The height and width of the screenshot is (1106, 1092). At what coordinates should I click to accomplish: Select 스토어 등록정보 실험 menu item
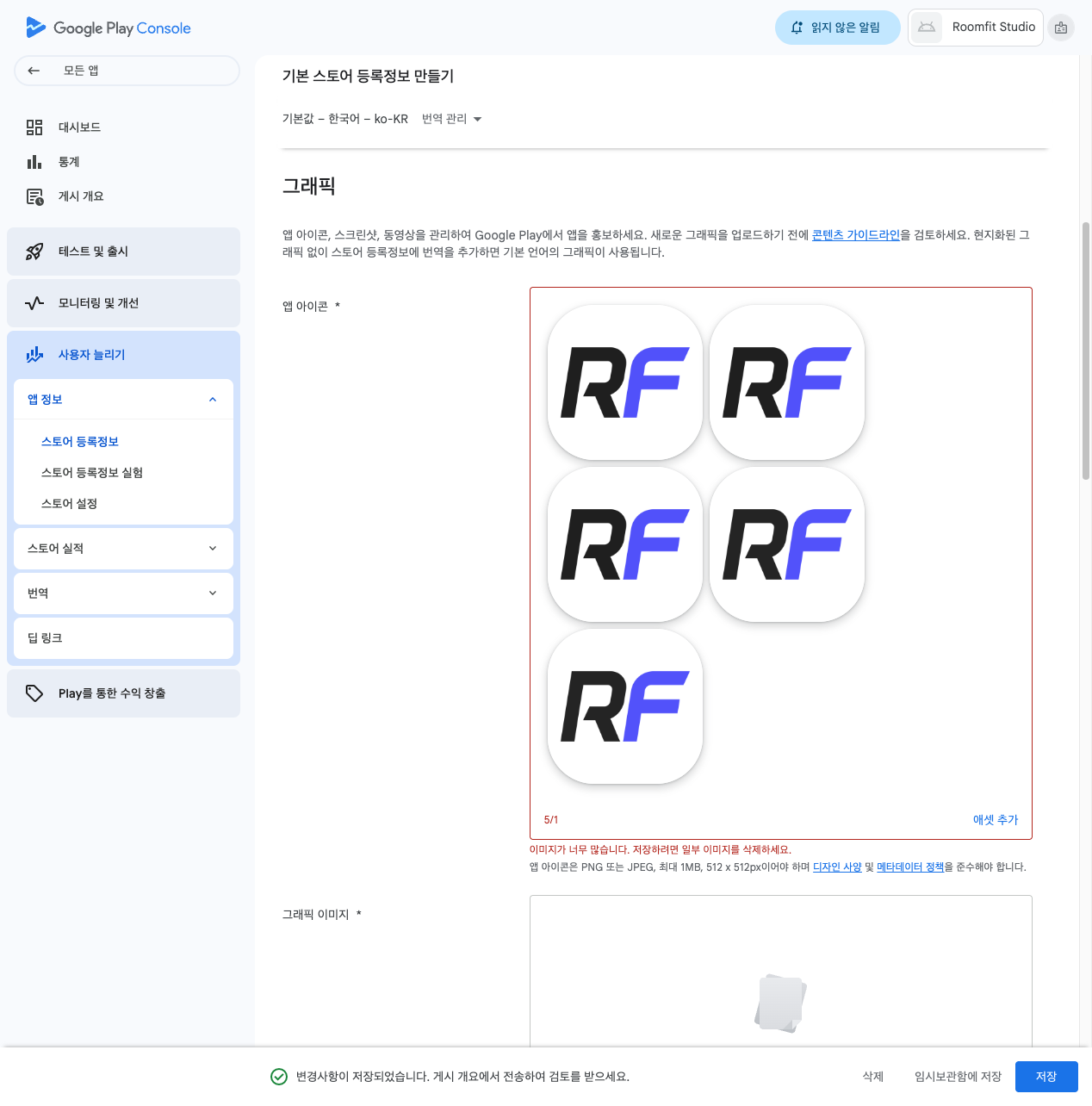92,473
